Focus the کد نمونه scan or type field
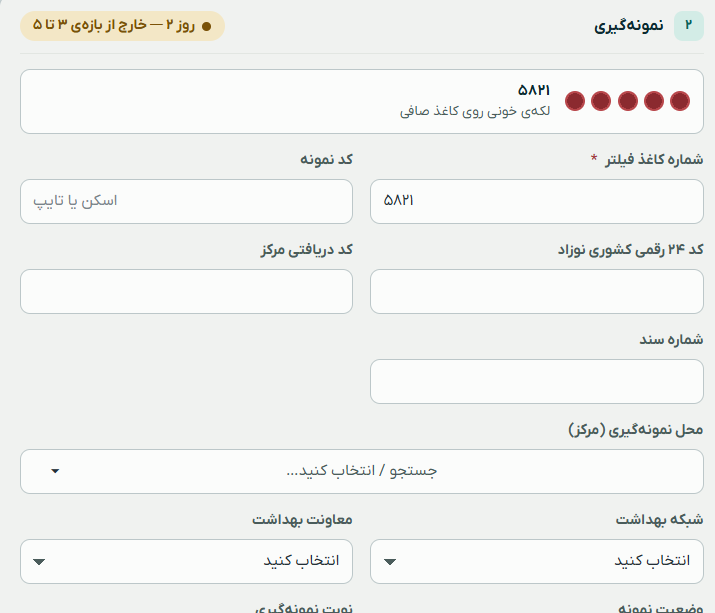The width and height of the screenshot is (715, 613). tap(187, 201)
